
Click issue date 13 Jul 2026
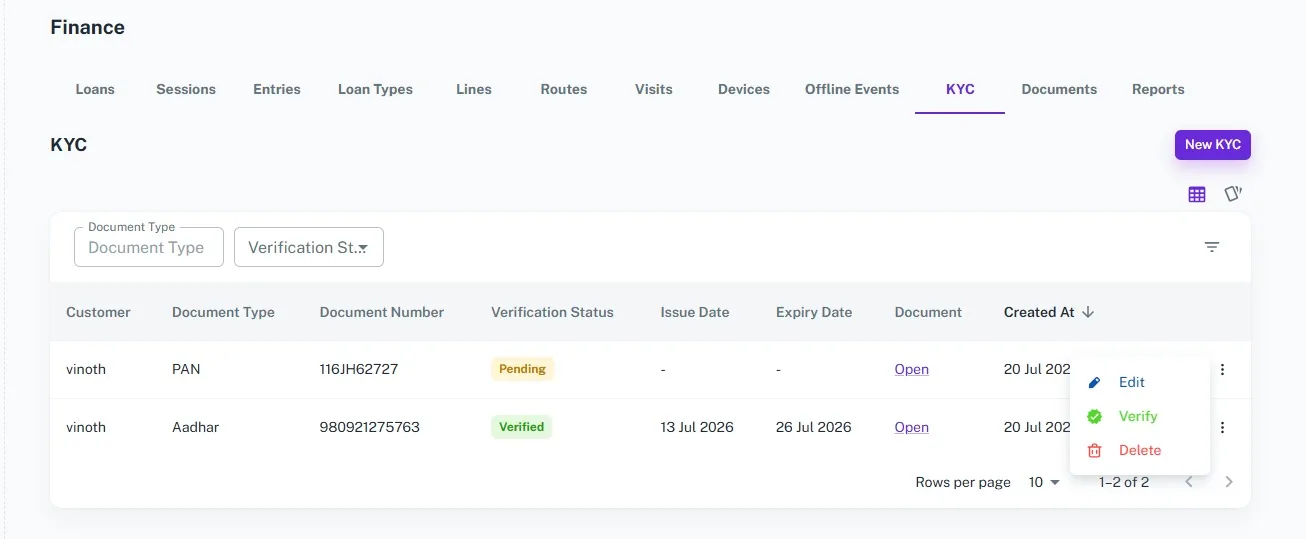[x=697, y=427]
